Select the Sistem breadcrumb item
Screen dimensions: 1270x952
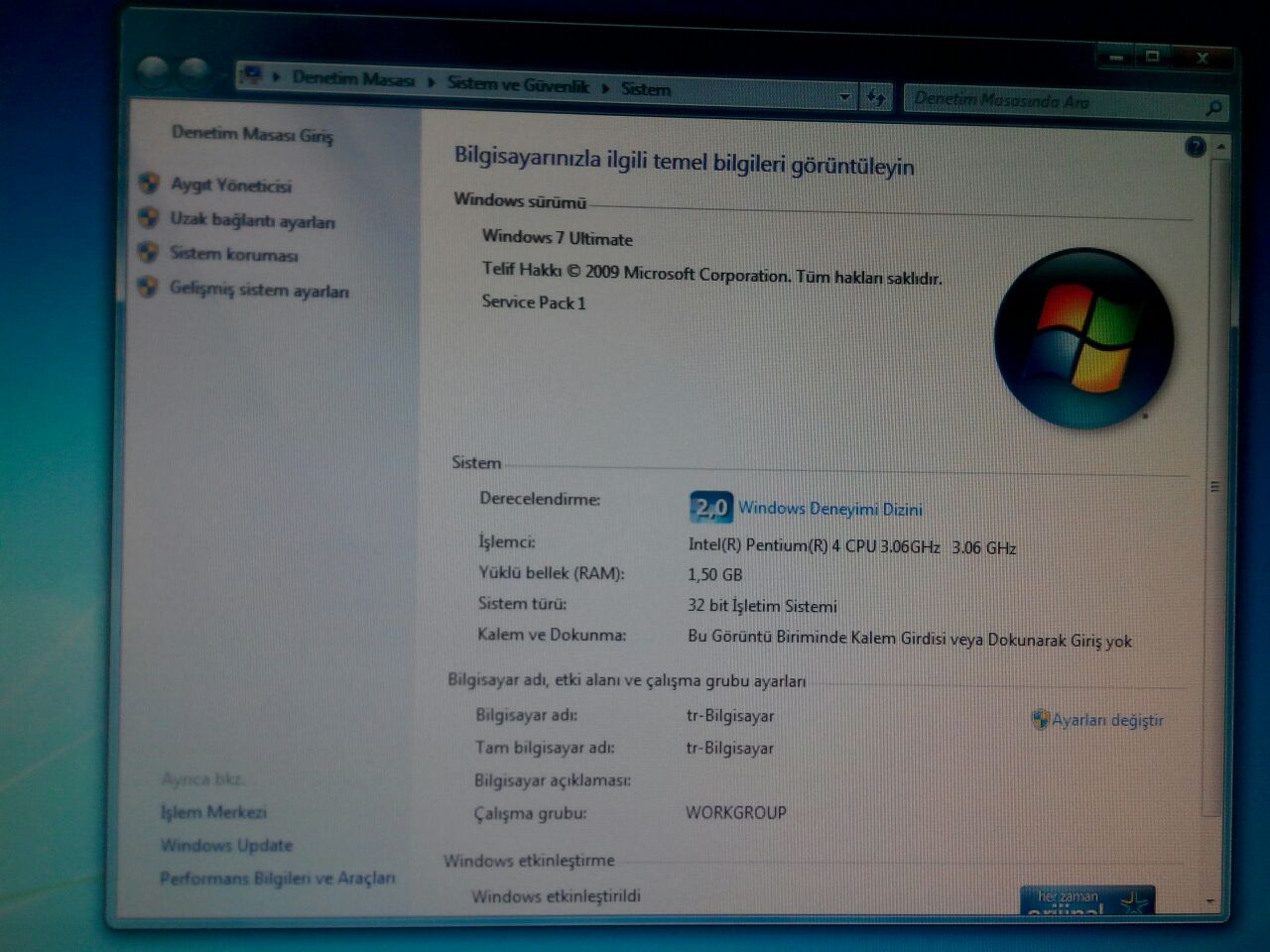[646, 89]
